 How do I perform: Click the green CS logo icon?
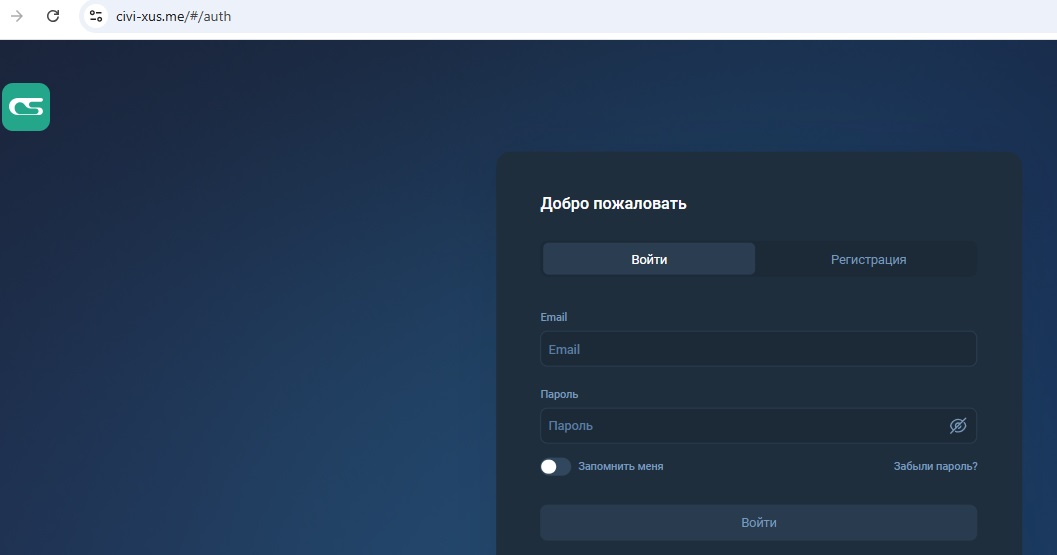click(26, 107)
